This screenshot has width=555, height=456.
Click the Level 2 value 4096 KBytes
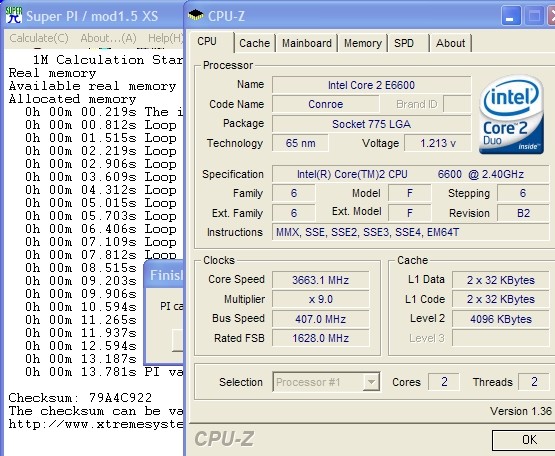501,319
